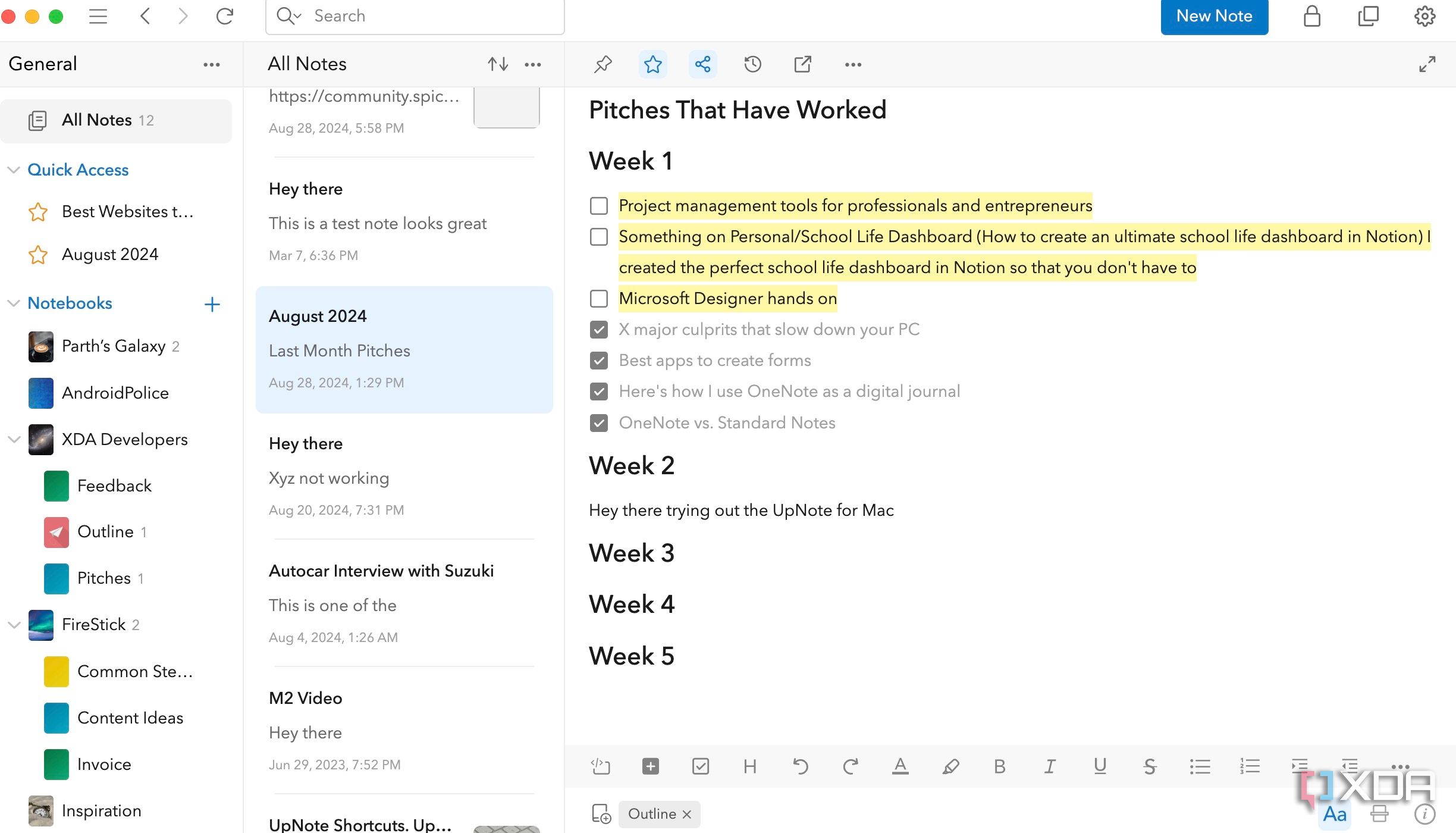The image size is (1456, 833).
Task: Toggle bold formatting
Action: click(x=1000, y=766)
